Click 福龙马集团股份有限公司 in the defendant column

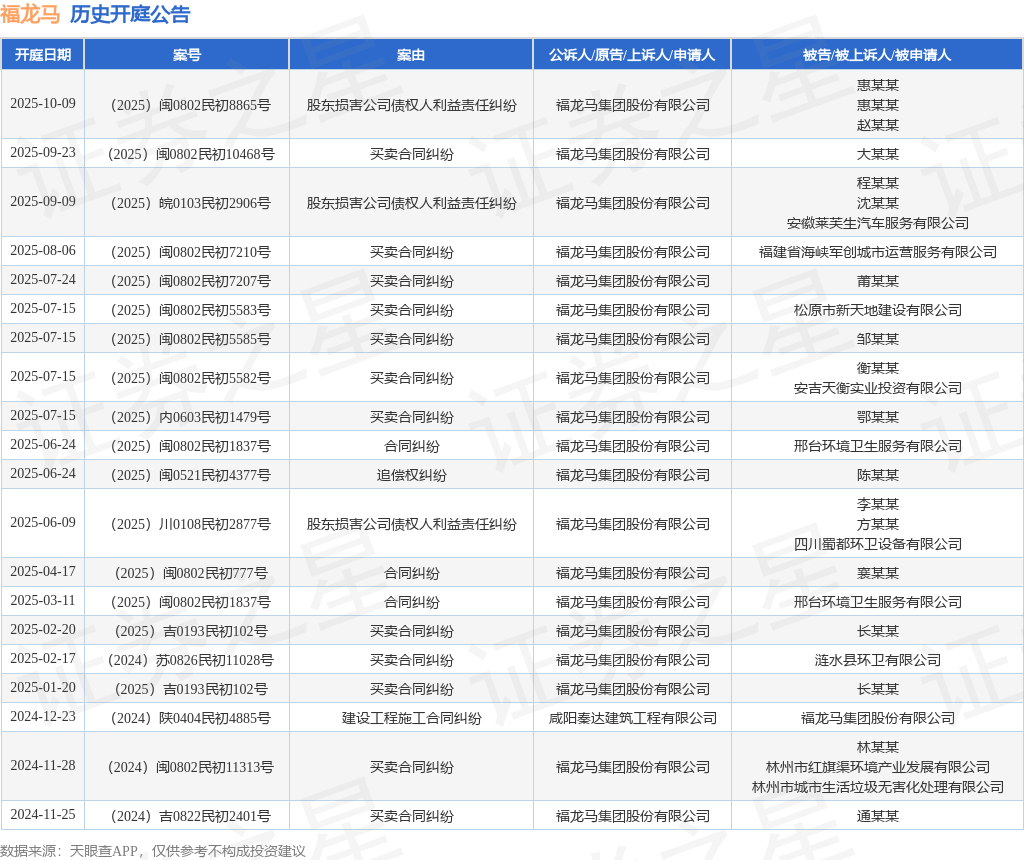point(878,718)
